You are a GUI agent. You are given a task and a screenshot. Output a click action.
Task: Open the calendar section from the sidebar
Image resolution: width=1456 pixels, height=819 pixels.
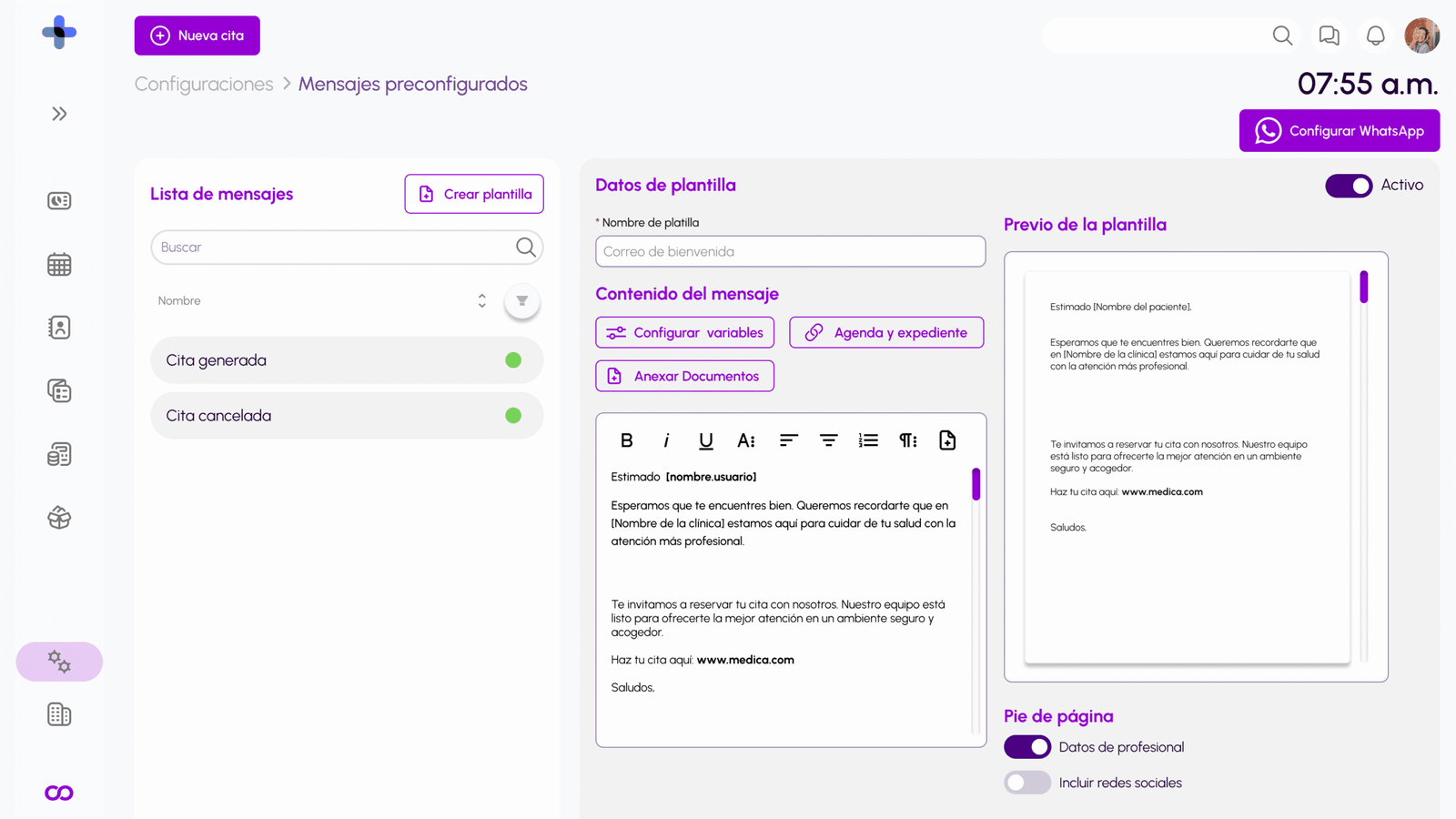click(58, 264)
